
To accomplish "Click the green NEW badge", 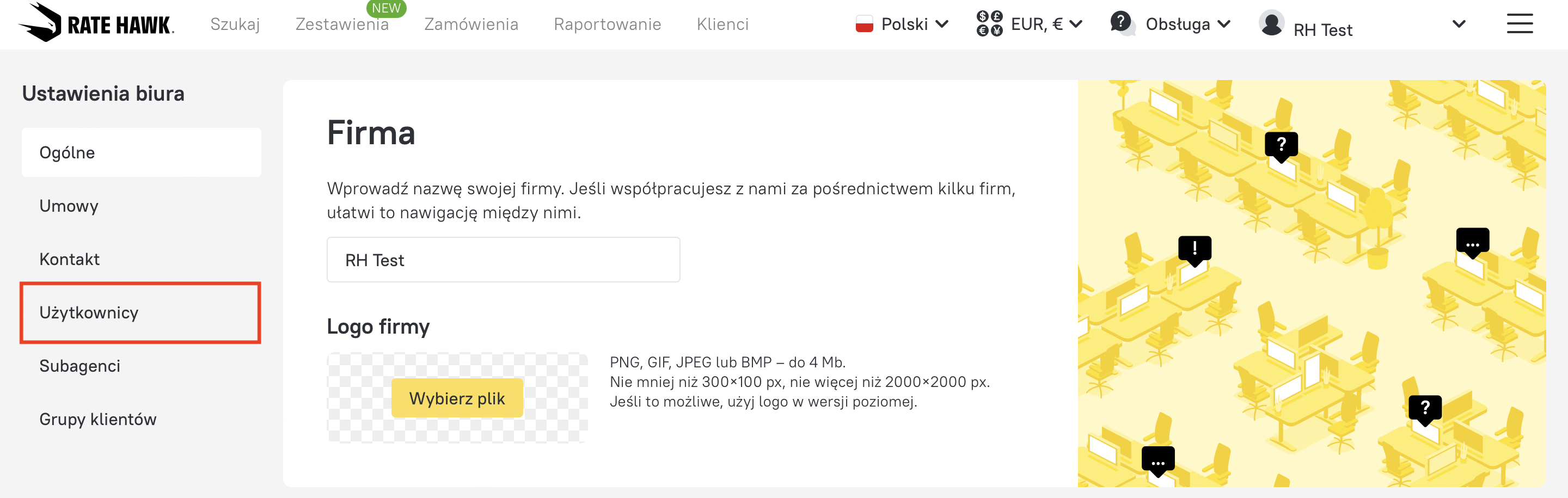I will (386, 8).
